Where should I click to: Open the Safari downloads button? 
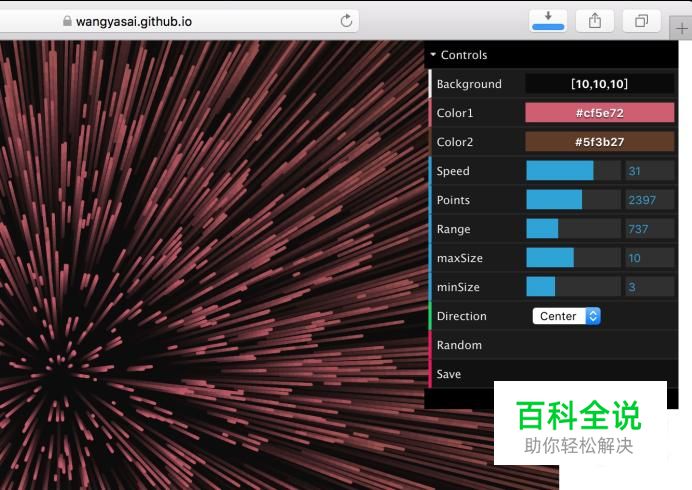tap(548, 21)
